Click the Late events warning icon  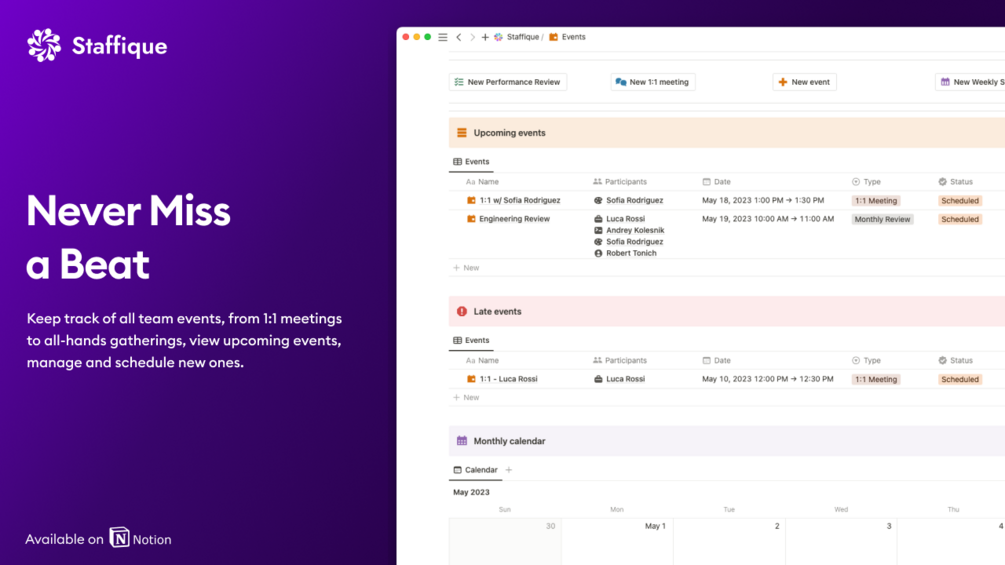click(x=461, y=311)
